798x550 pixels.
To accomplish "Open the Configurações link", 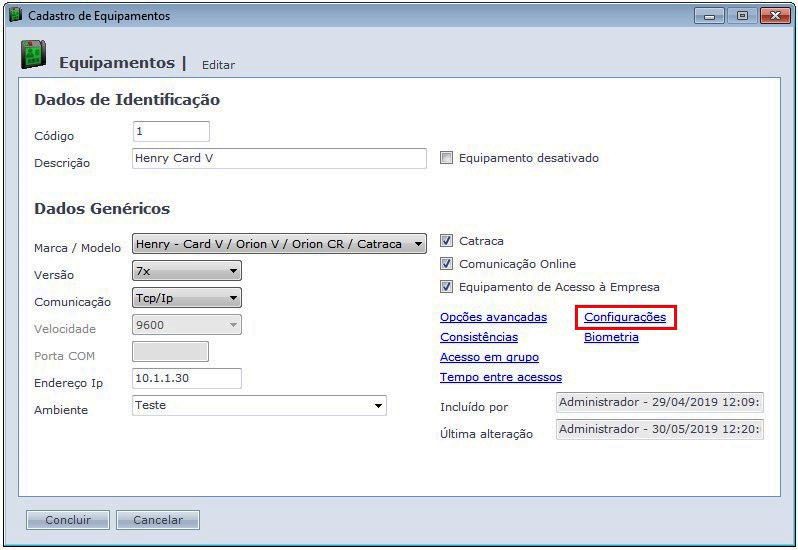I will [x=625, y=317].
